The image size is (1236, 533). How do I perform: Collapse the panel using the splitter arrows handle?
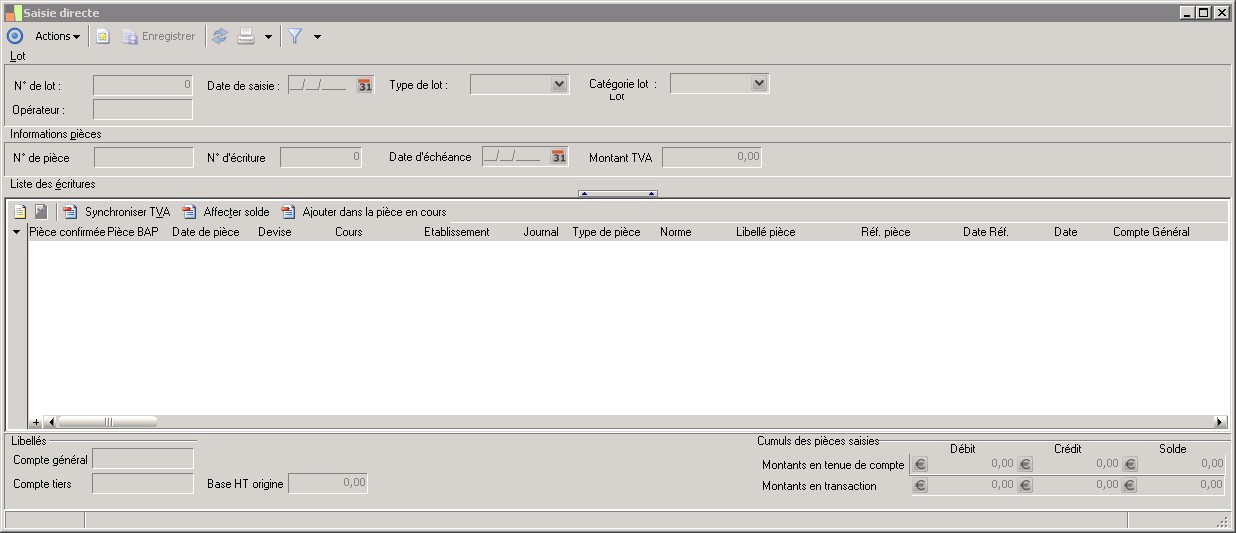(618, 193)
